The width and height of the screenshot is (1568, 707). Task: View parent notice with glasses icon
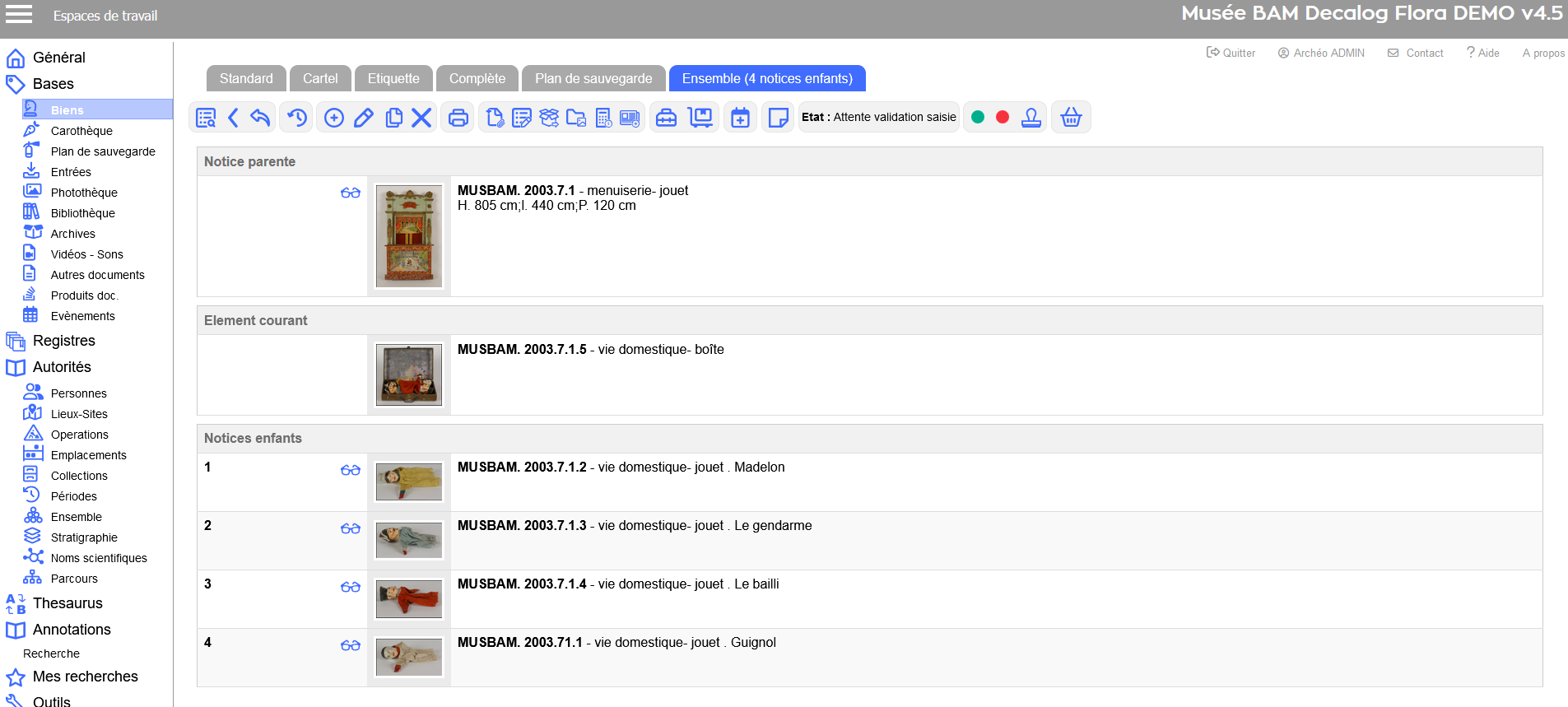[x=351, y=193]
